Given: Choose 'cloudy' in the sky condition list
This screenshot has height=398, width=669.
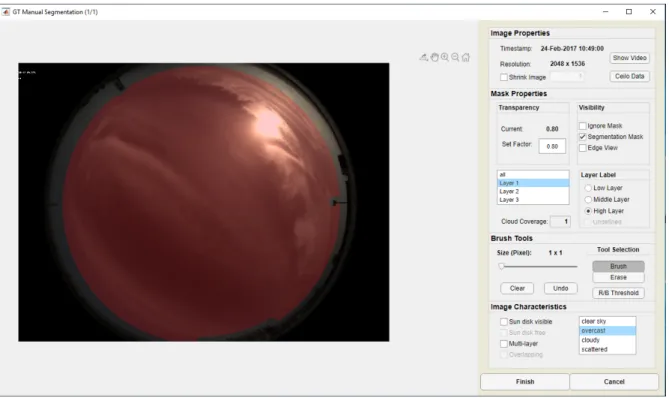Looking at the screenshot, I should [608, 340].
